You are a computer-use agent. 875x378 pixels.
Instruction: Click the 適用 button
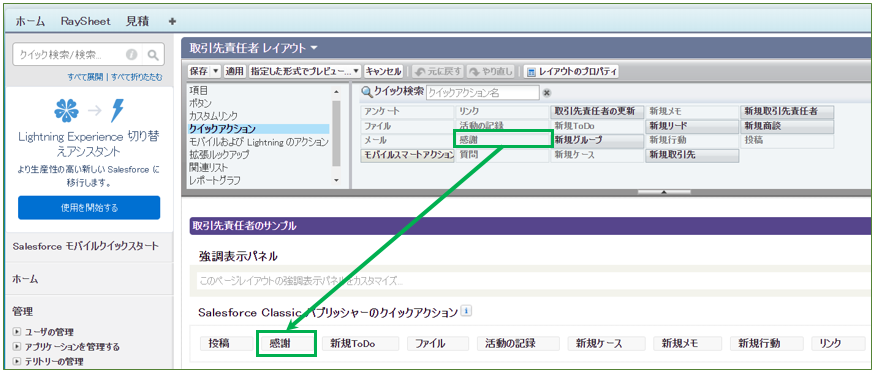[235, 71]
